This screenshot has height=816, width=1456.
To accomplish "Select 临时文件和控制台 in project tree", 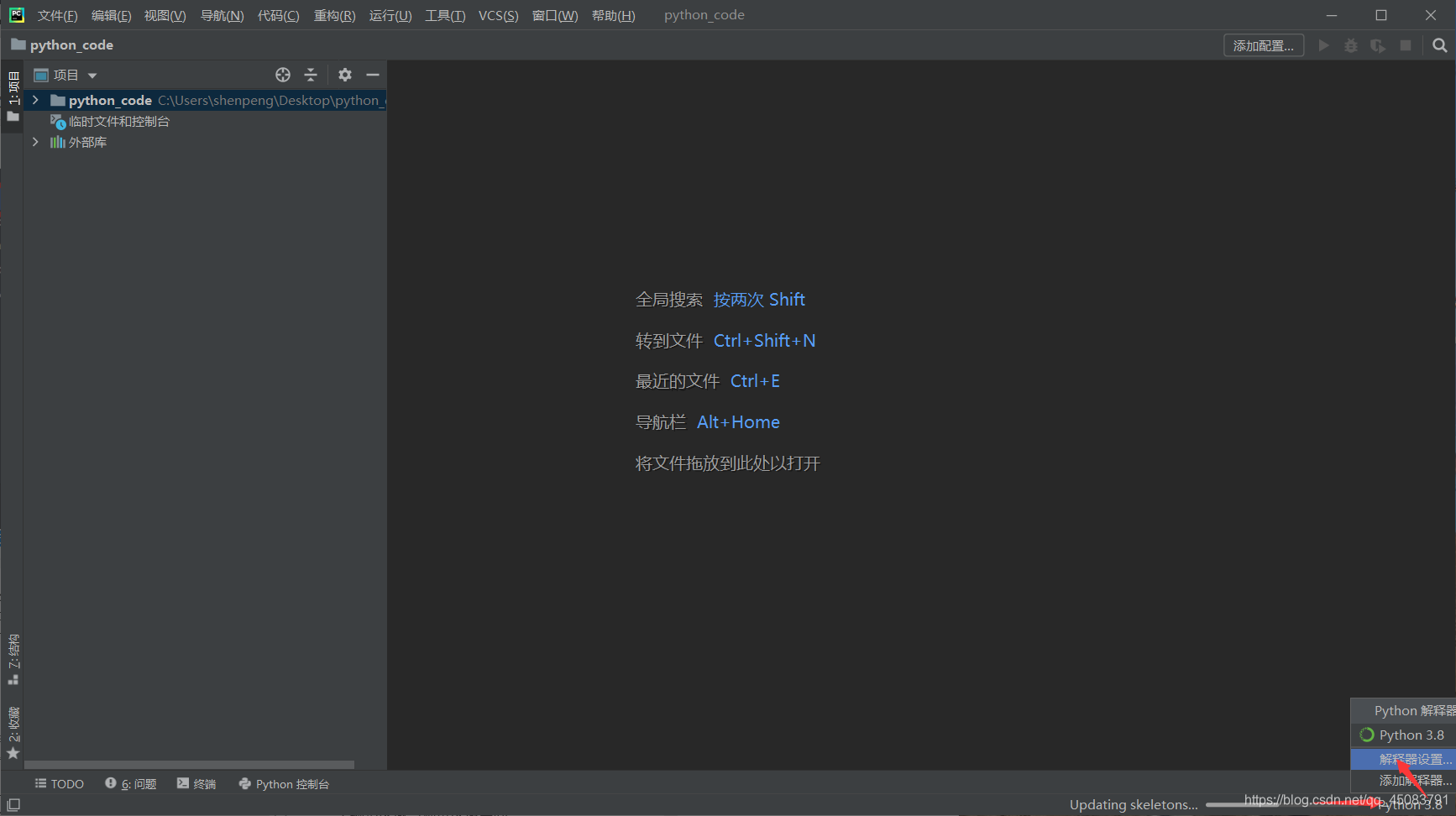I will [x=110, y=121].
